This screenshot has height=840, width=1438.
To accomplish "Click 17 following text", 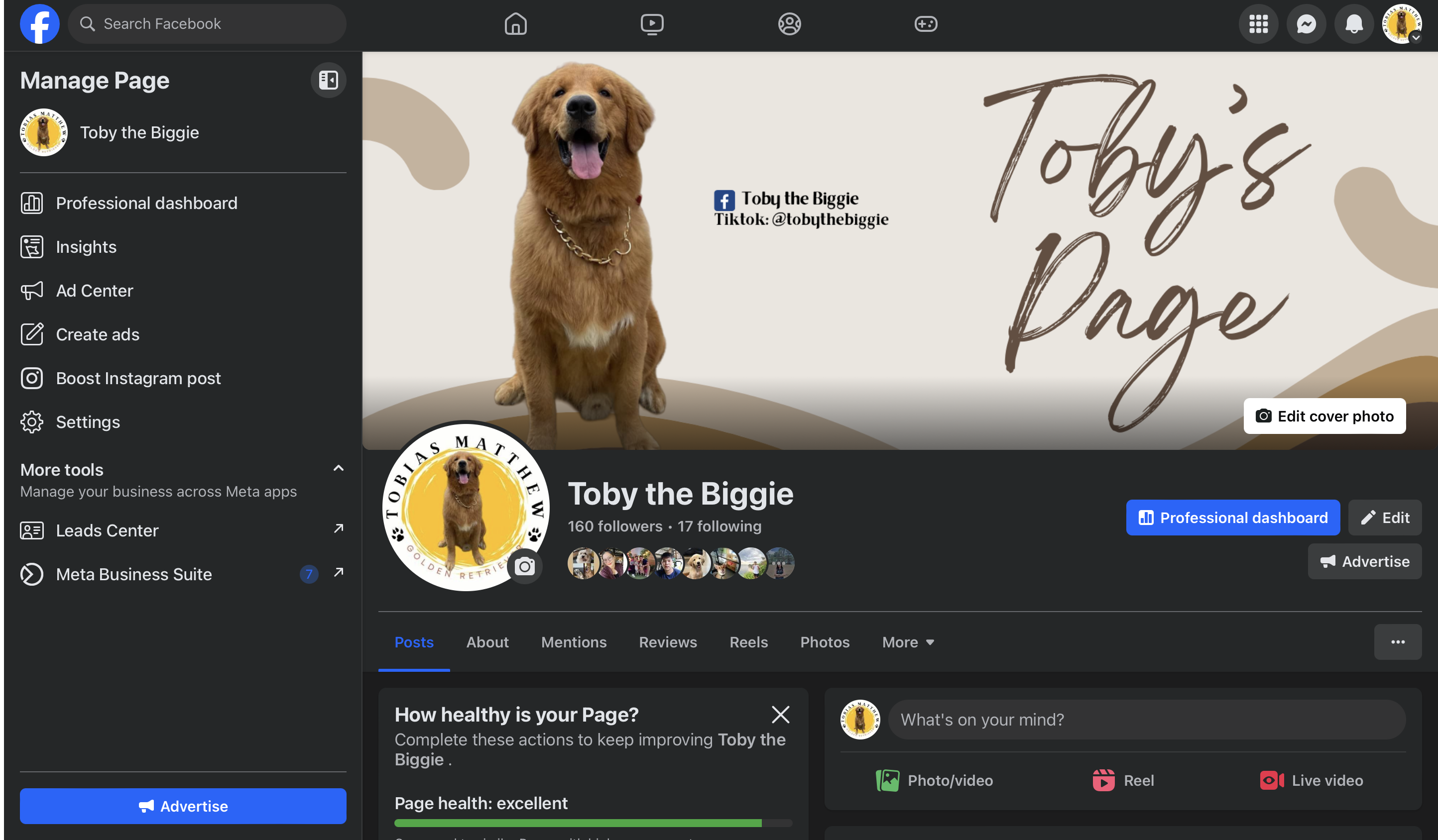I will point(719,526).
